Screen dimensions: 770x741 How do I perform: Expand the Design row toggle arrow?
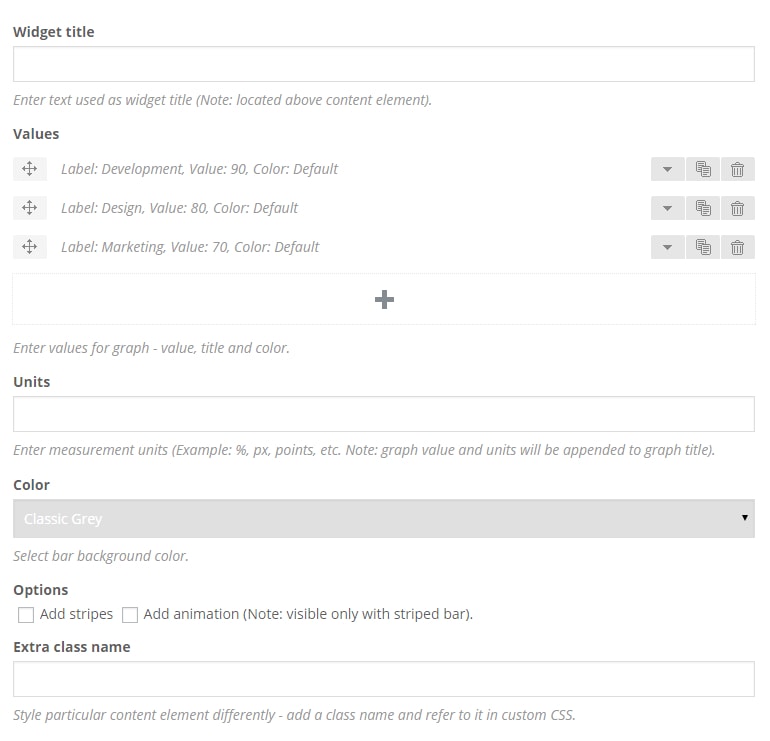(667, 208)
